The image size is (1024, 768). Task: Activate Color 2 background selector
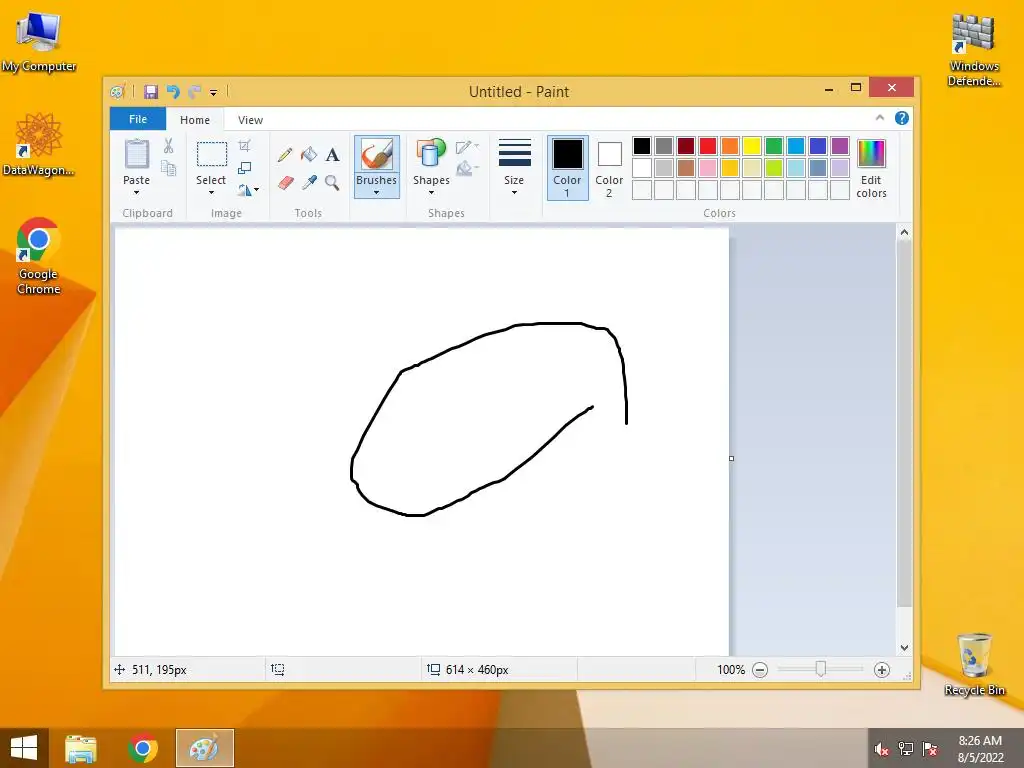coord(609,168)
